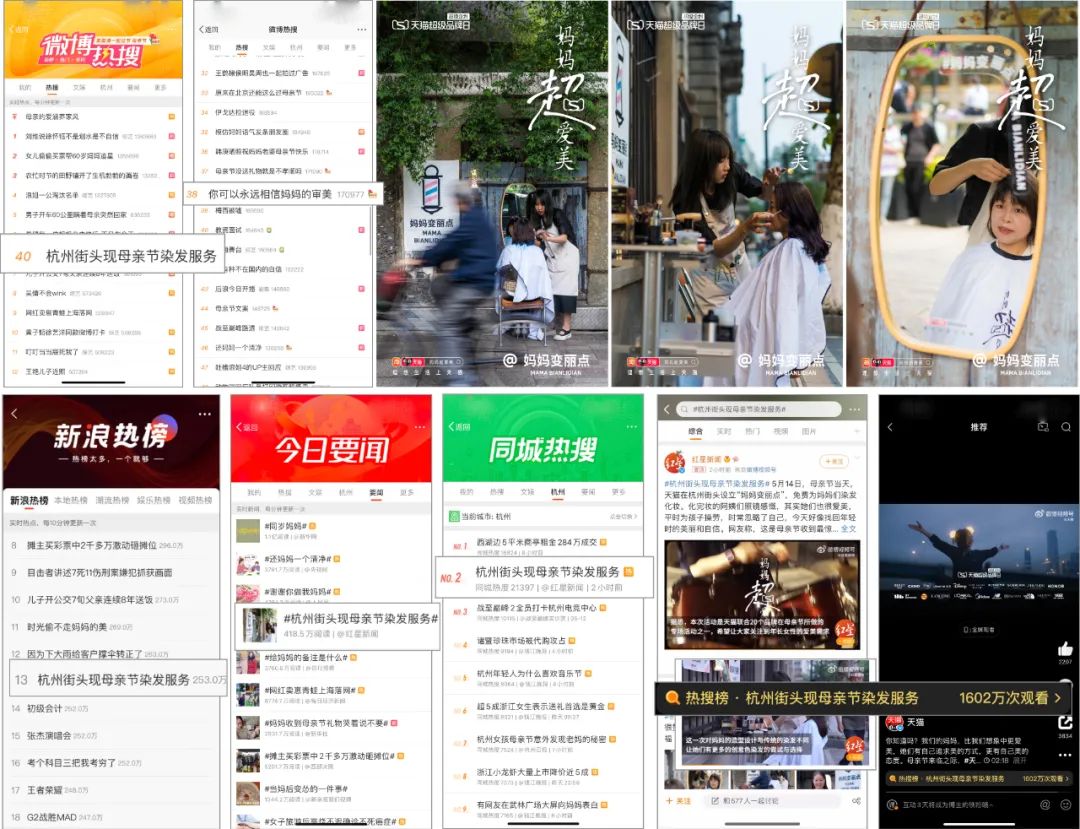Tap 和577人一起讨论 comment icon
Screen dimensions: 1080x829
click(715, 801)
